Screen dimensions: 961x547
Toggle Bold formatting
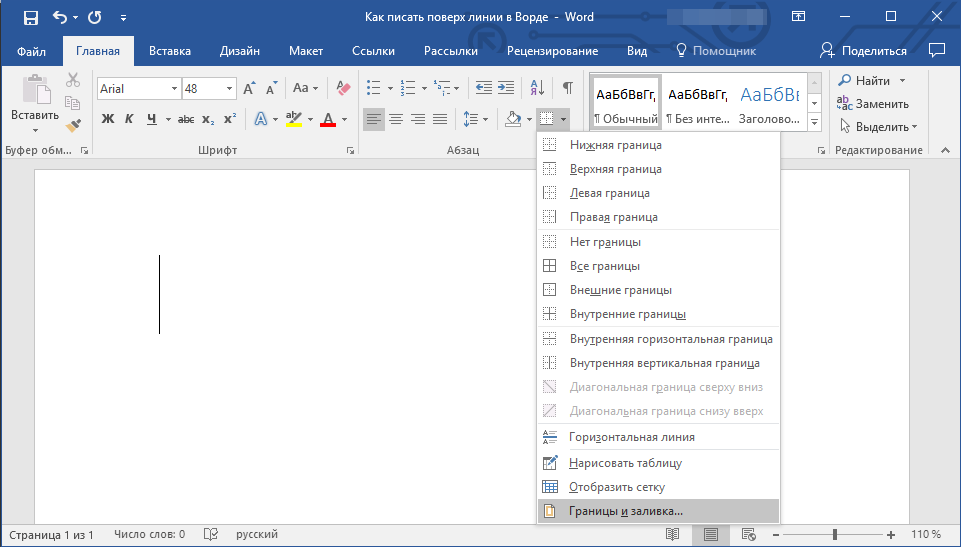[x=108, y=120]
